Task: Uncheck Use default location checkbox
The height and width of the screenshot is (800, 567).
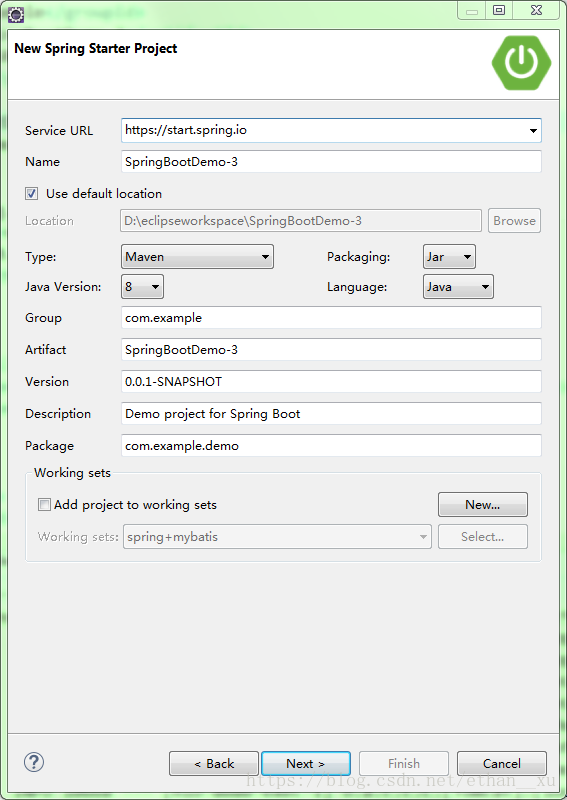Action: tap(32, 193)
